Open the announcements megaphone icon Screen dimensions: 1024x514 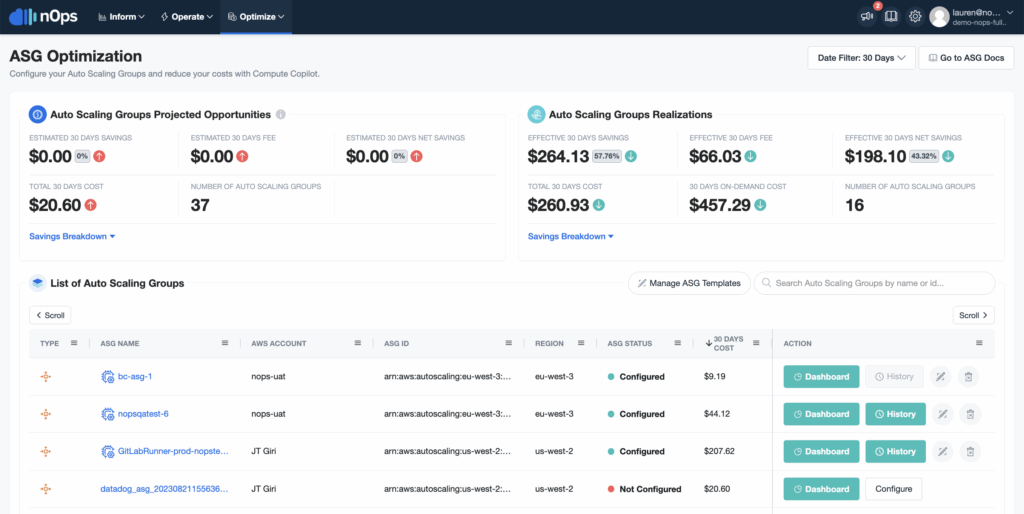coord(866,17)
